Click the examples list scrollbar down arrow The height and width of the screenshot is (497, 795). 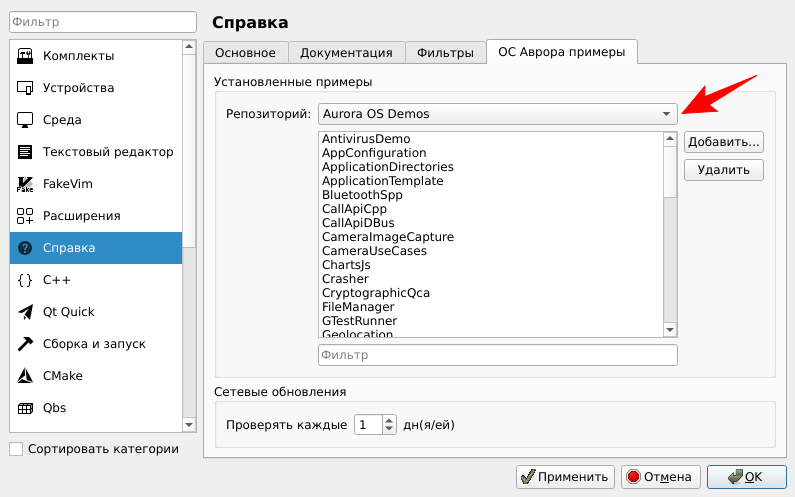click(670, 330)
